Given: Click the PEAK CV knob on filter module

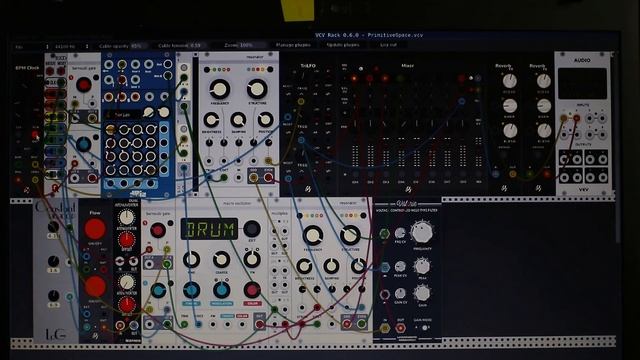Looking at the screenshot, I should point(400,267).
